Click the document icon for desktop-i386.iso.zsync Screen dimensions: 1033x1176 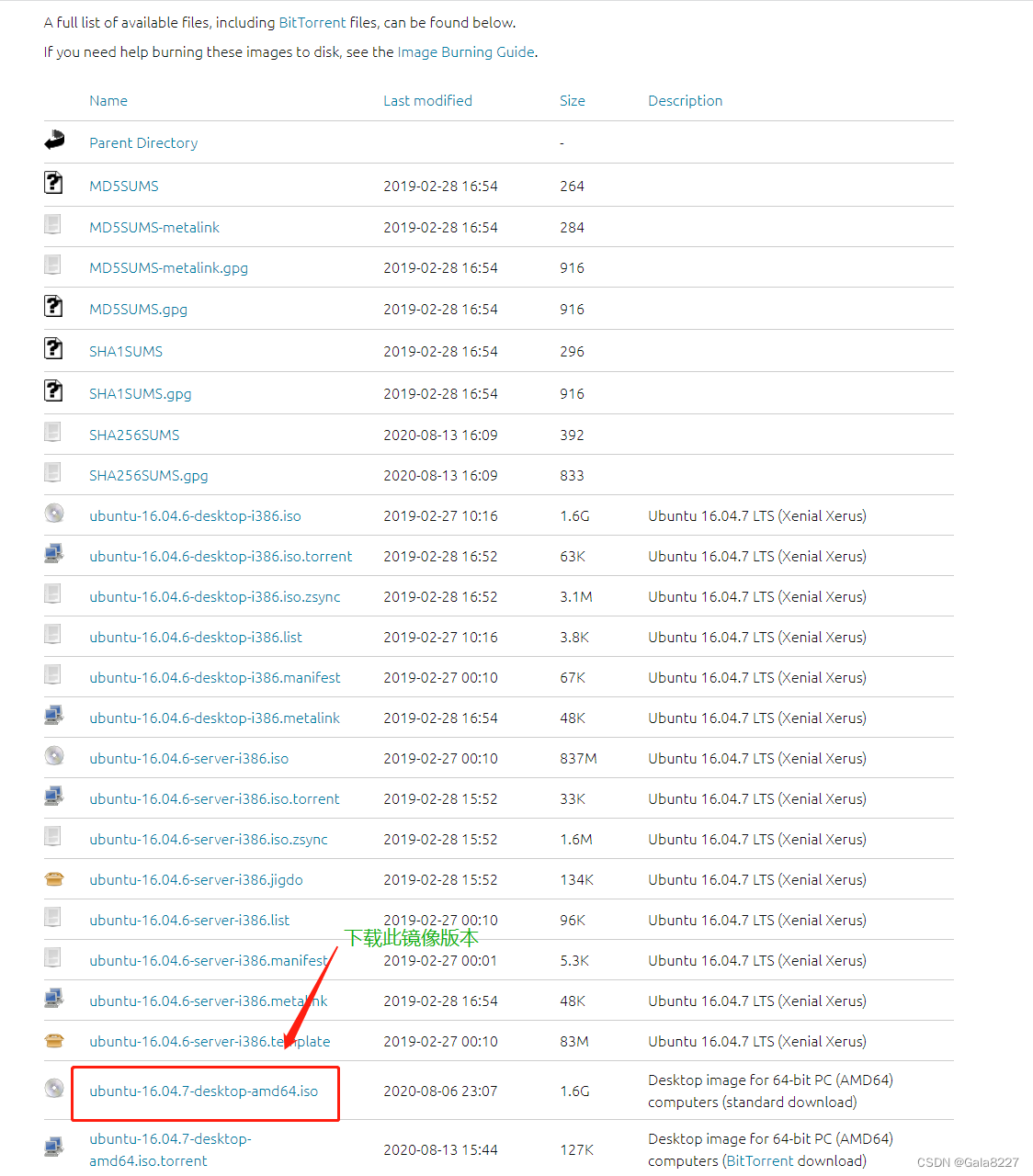tap(53, 594)
